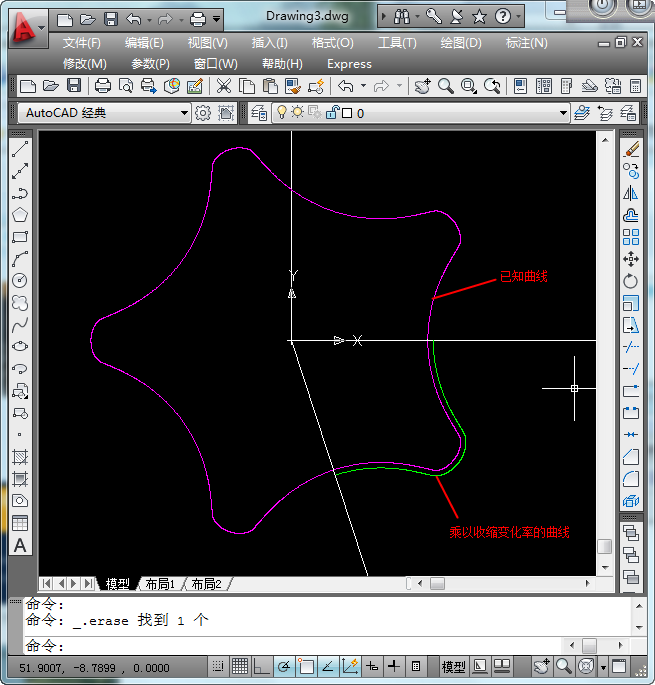Click the 模型 button in status bar

(453, 667)
